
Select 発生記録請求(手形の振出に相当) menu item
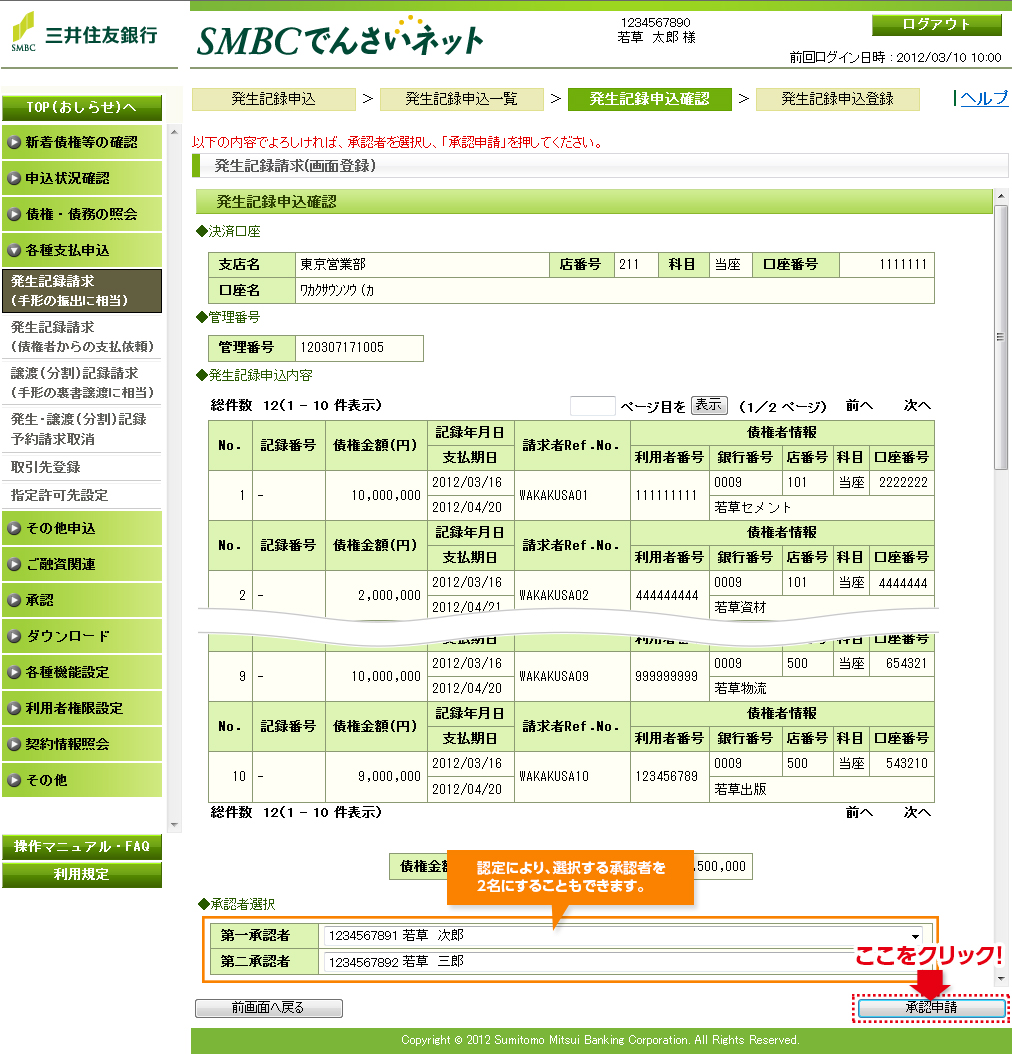[82, 291]
